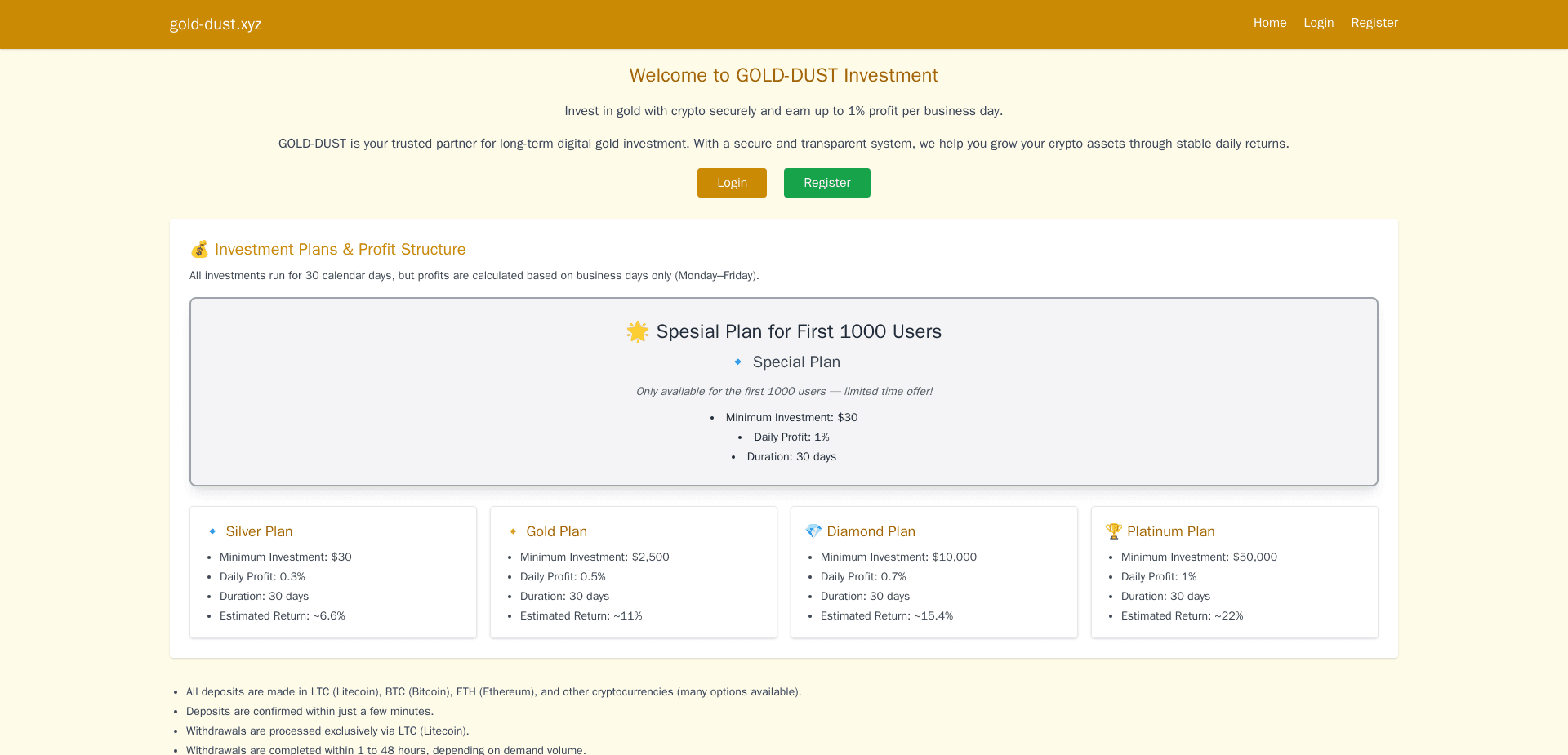
Task: Select the Platinum Plan heading
Action: (1170, 532)
